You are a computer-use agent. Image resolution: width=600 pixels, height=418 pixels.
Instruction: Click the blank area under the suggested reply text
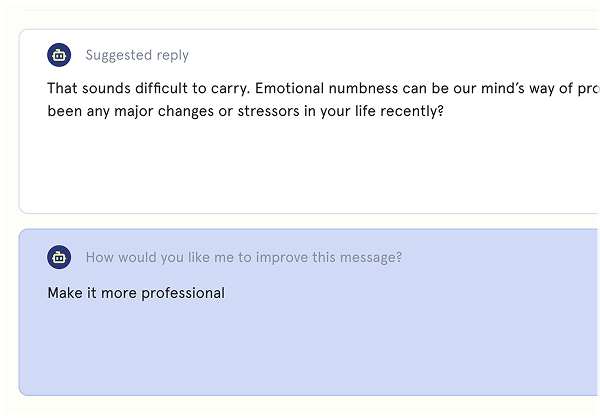coord(300,170)
